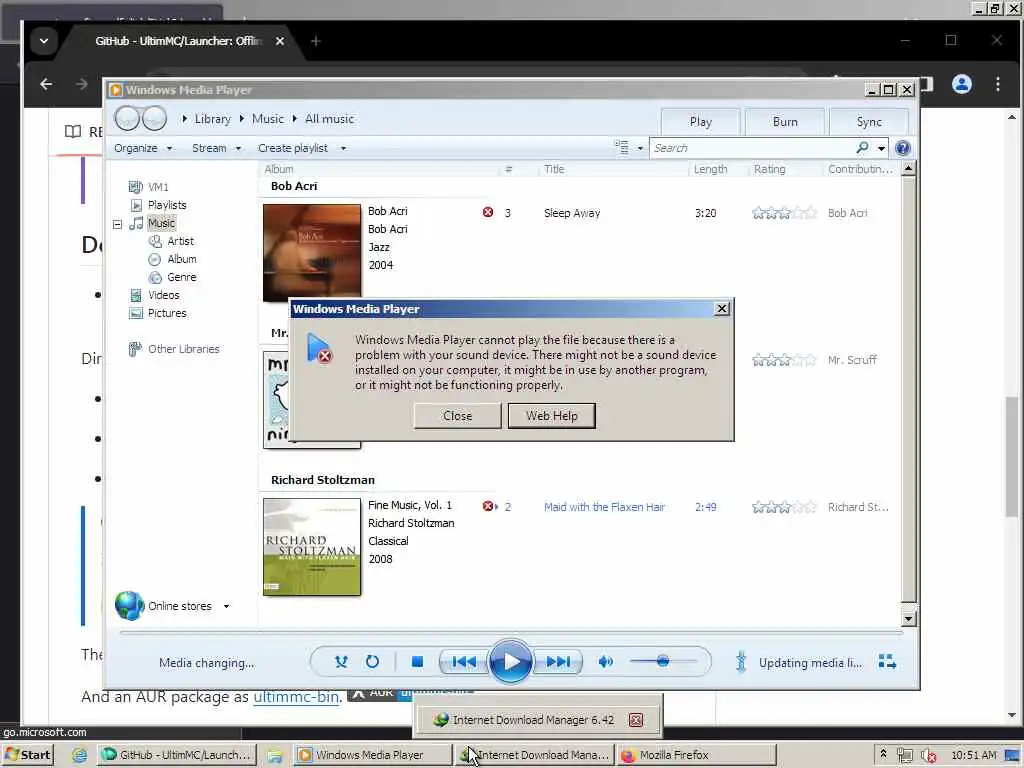
Task: Toggle repeat mode in media player
Action: pos(372,662)
